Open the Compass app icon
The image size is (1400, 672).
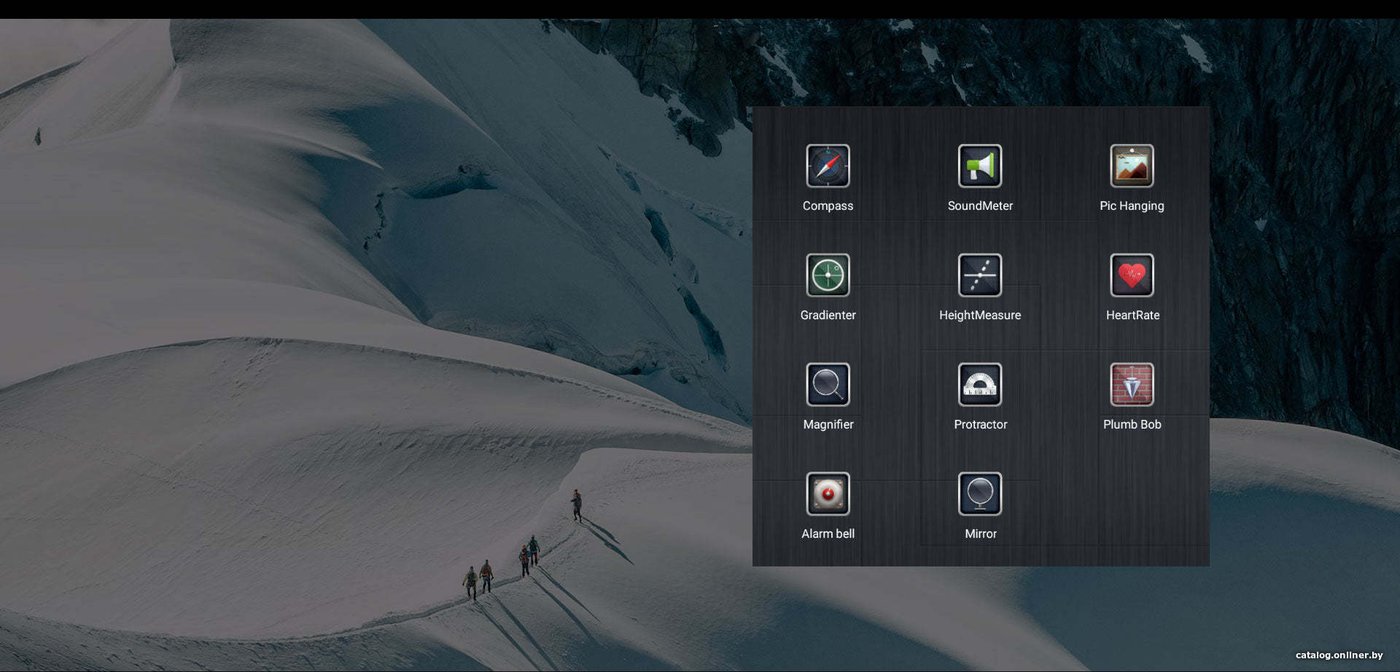pos(828,166)
